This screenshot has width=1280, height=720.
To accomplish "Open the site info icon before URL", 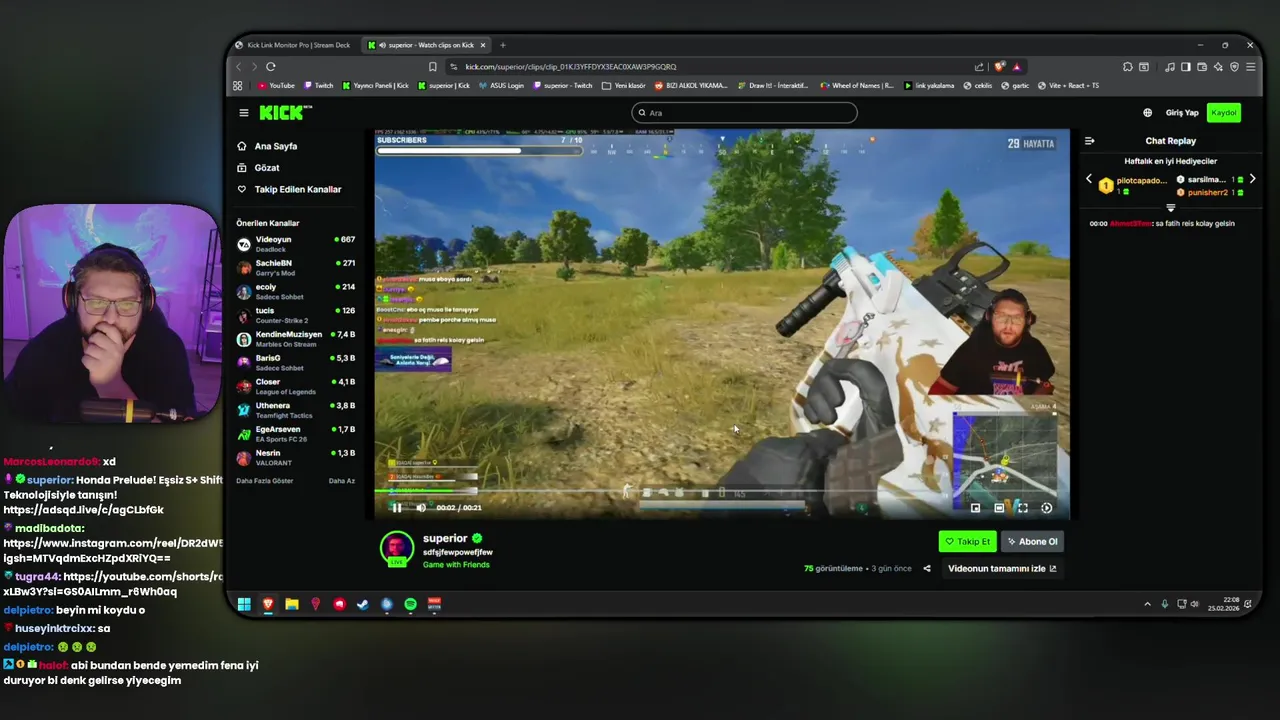I will tap(454, 67).
